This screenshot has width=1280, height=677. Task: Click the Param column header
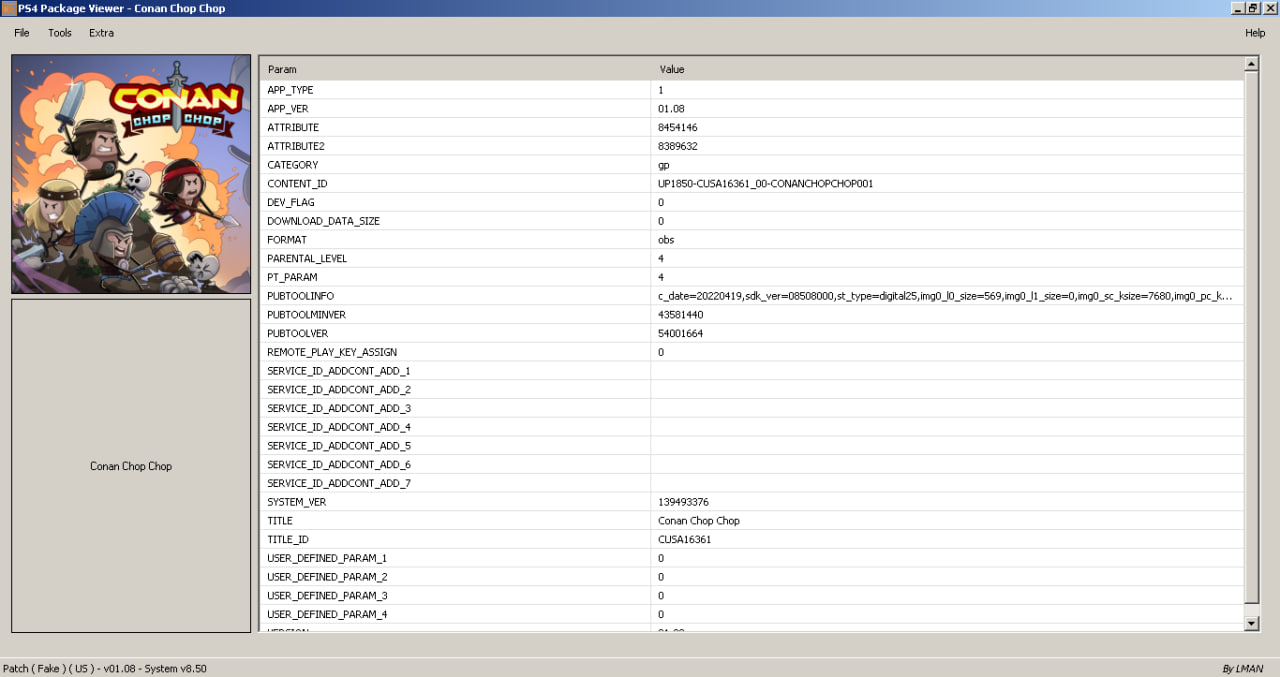click(455, 70)
